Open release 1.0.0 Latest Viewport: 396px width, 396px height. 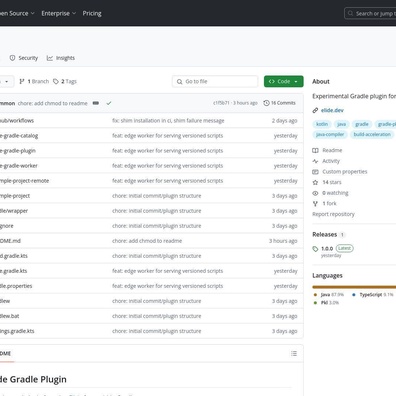[x=333, y=248]
